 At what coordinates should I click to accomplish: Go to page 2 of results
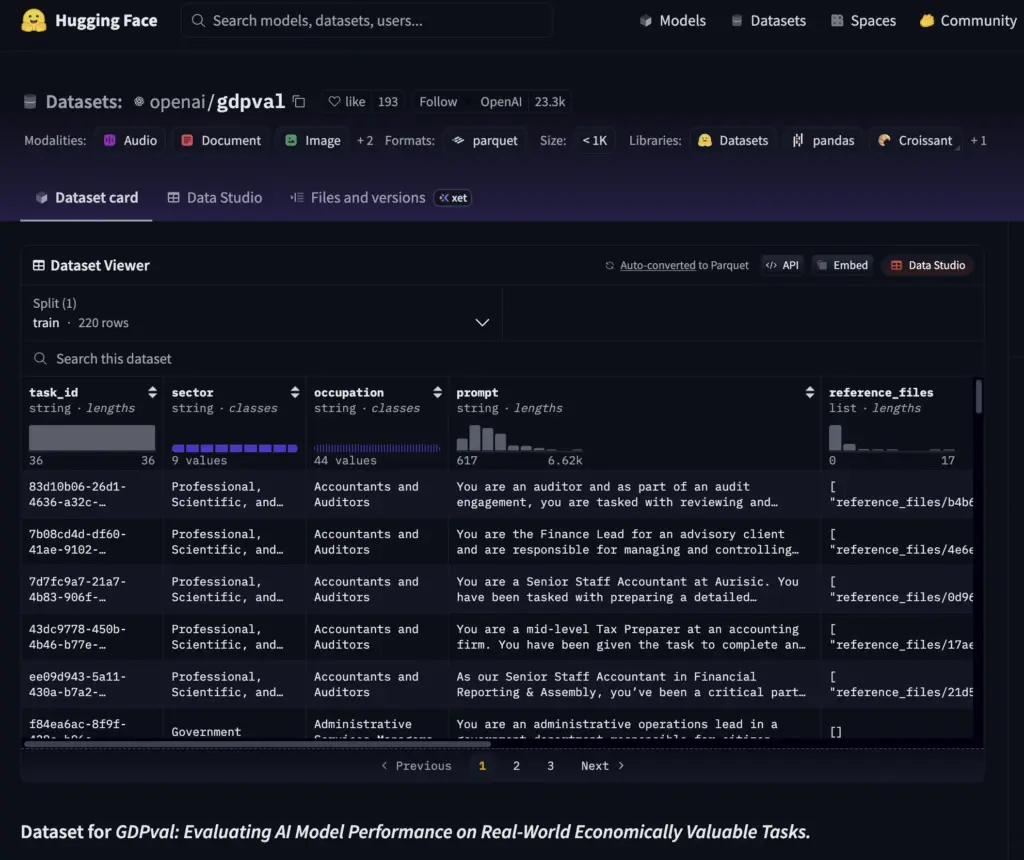pyautogui.click(x=516, y=766)
